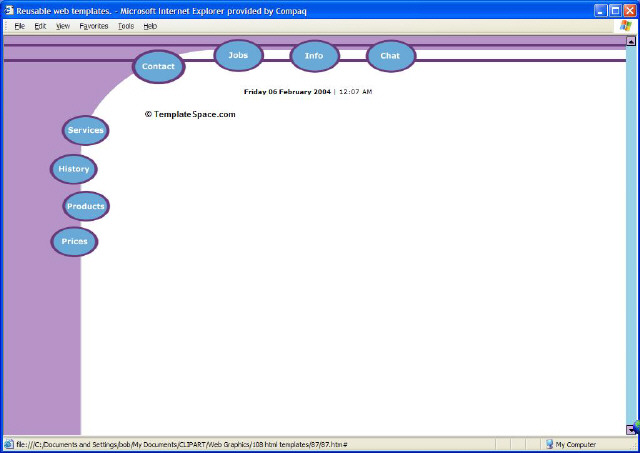The width and height of the screenshot is (640, 453).
Task: Open the Favorites menu
Action: 94,26
